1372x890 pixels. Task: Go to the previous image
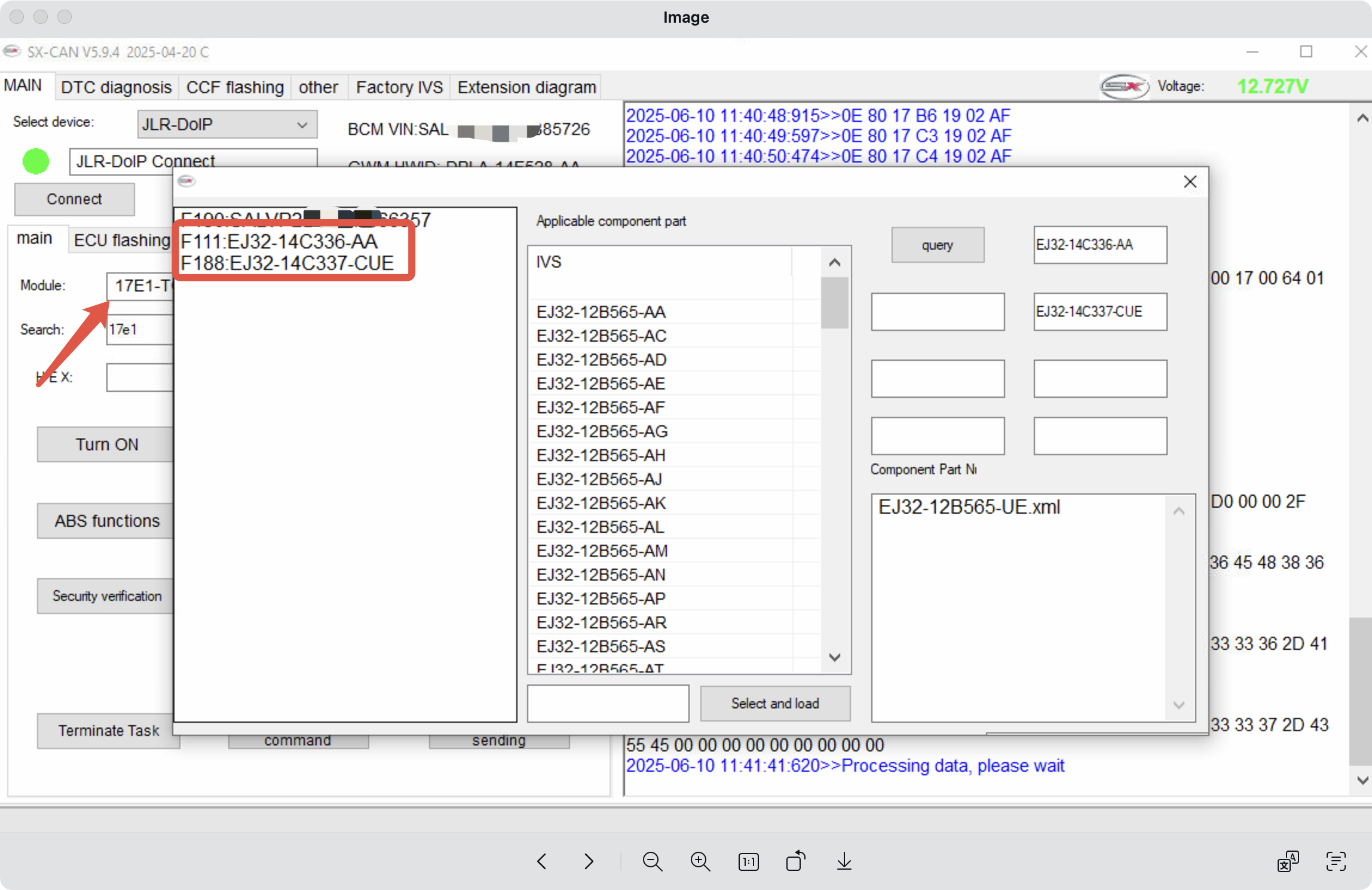click(x=542, y=861)
